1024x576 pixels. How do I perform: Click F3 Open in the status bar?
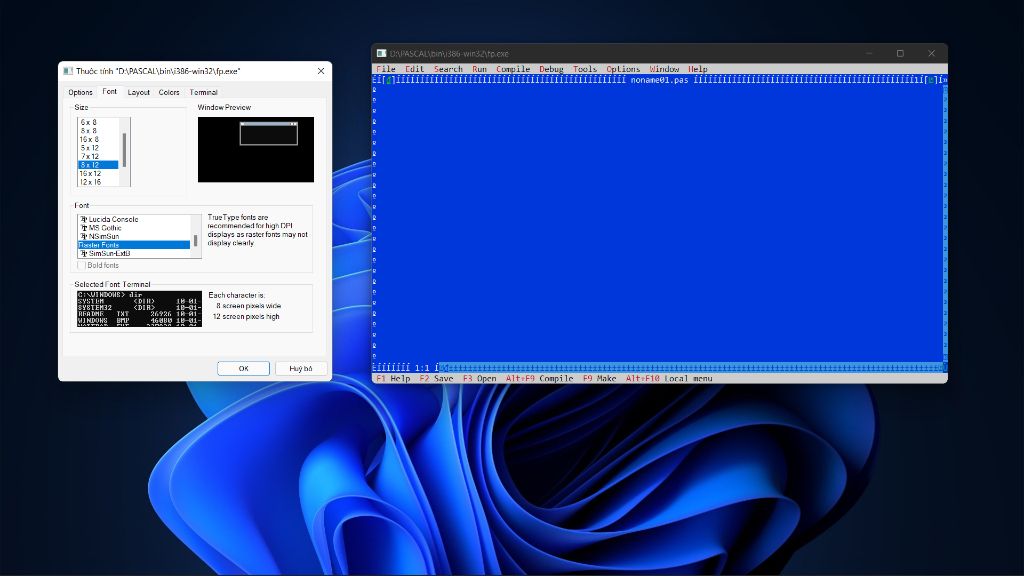coord(479,379)
